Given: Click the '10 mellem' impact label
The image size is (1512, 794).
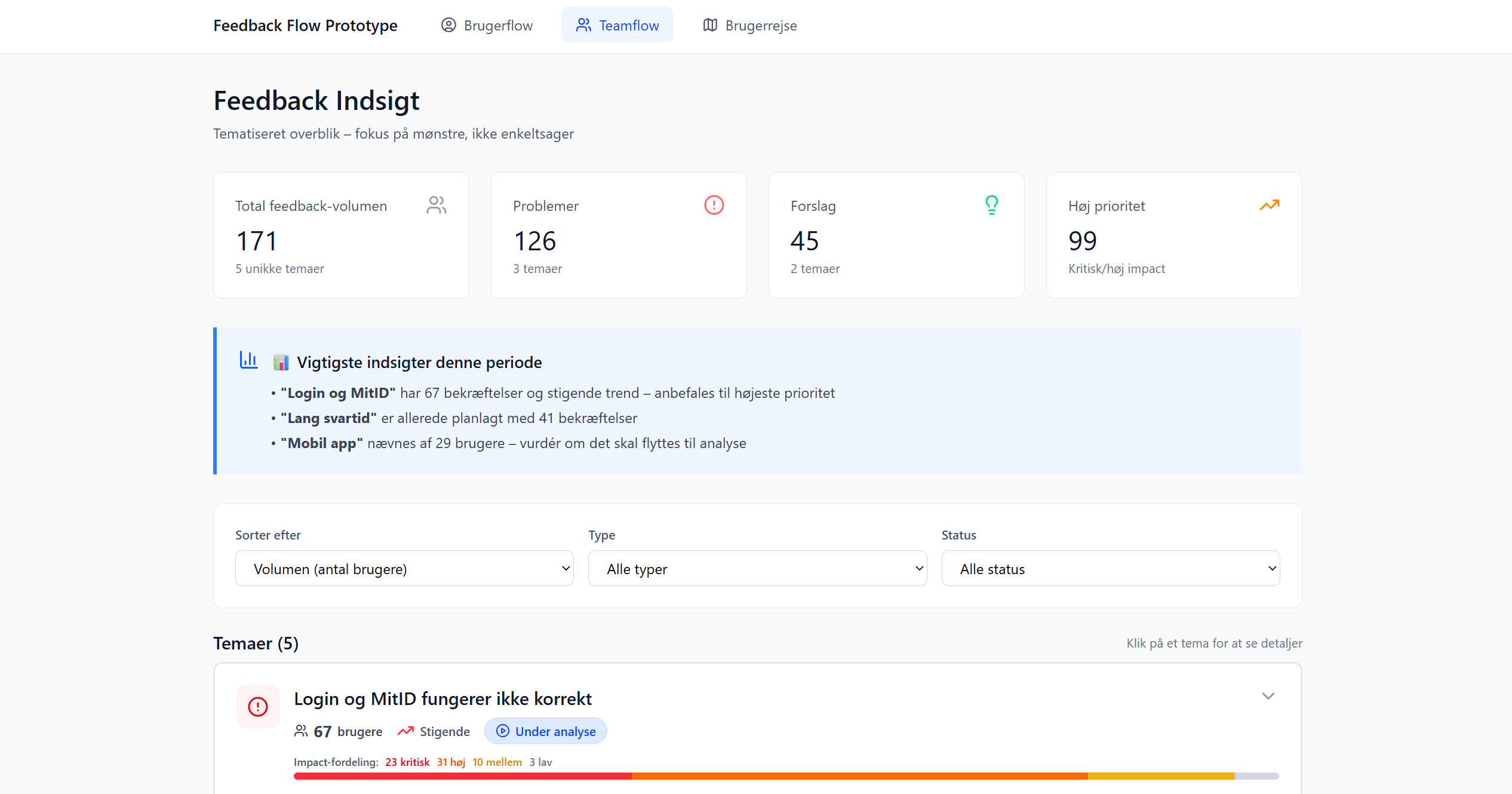Looking at the screenshot, I should pyautogui.click(x=497, y=762).
